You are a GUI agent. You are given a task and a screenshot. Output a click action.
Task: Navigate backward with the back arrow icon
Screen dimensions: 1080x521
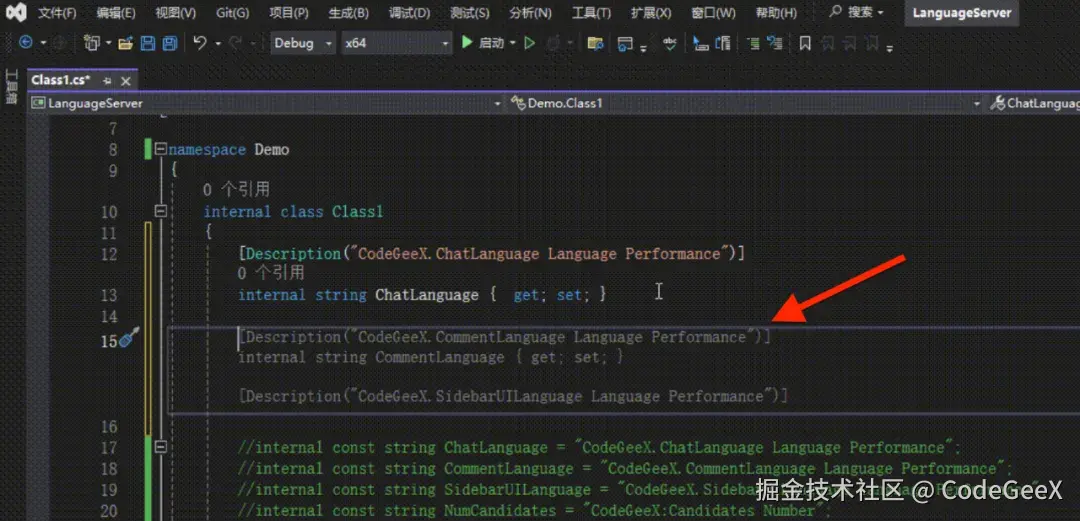(x=25, y=43)
